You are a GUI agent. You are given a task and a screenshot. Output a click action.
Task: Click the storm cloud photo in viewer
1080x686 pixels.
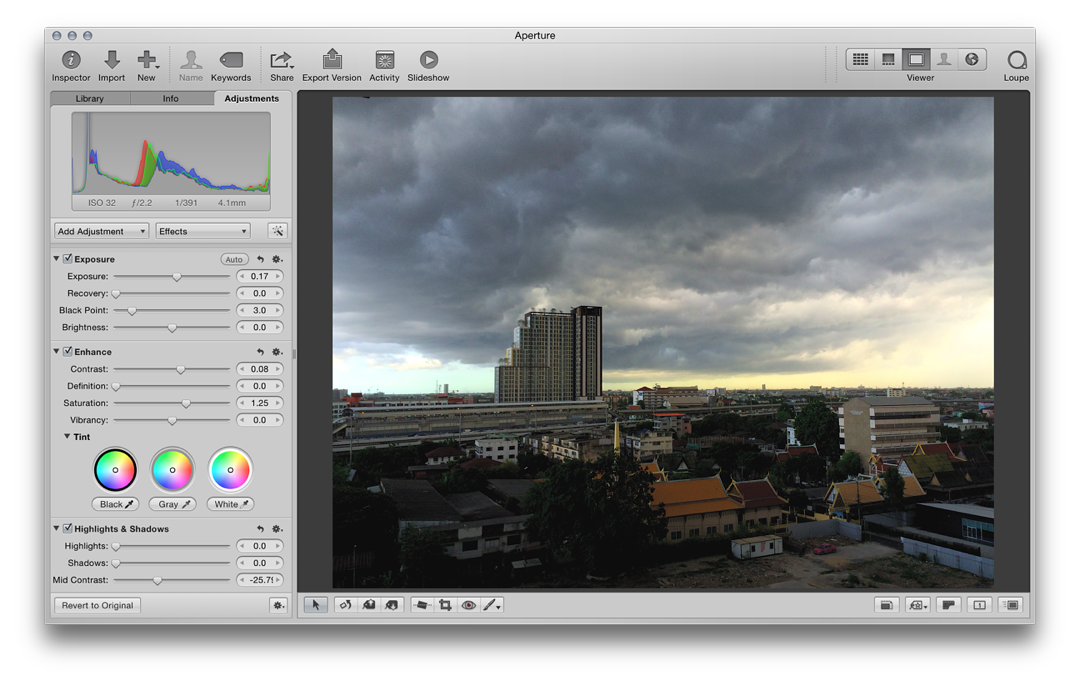click(x=663, y=342)
